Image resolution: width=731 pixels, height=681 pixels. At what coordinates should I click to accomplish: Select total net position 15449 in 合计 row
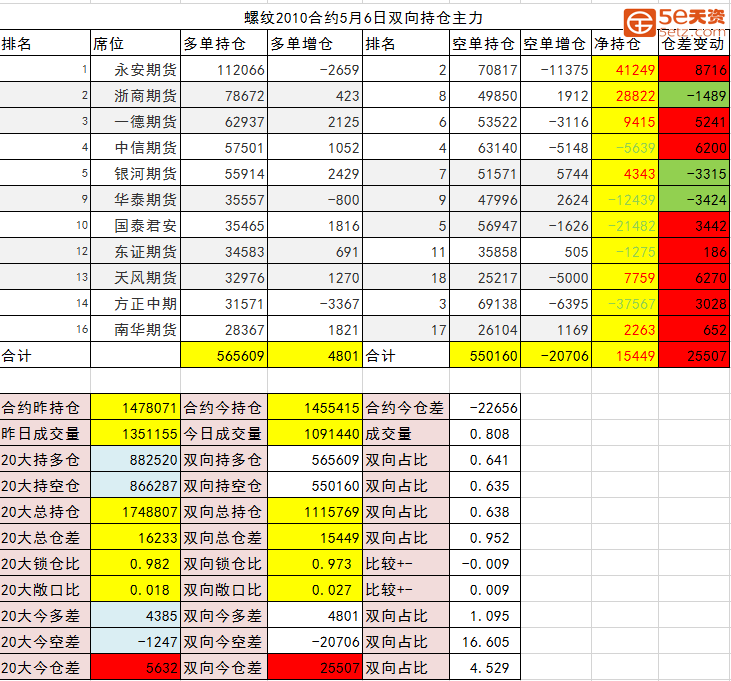click(625, 356)
